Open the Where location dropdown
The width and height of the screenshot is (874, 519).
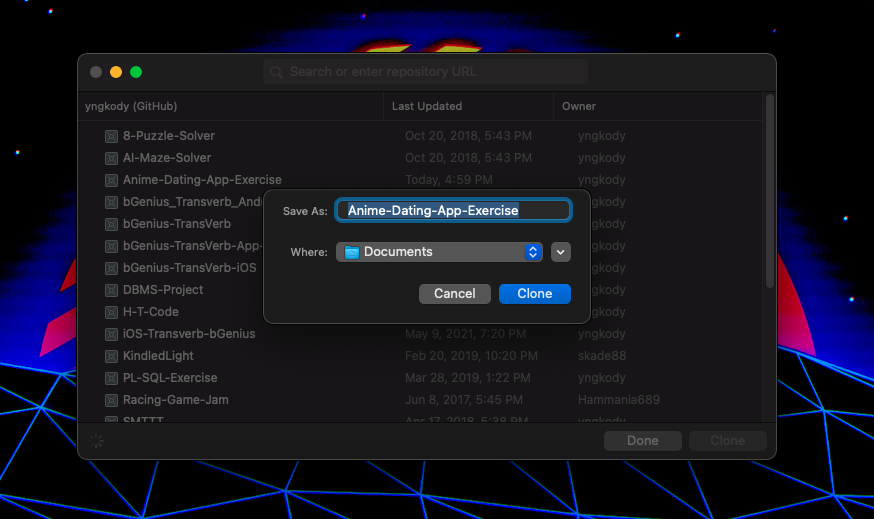[x=533, y=252]
